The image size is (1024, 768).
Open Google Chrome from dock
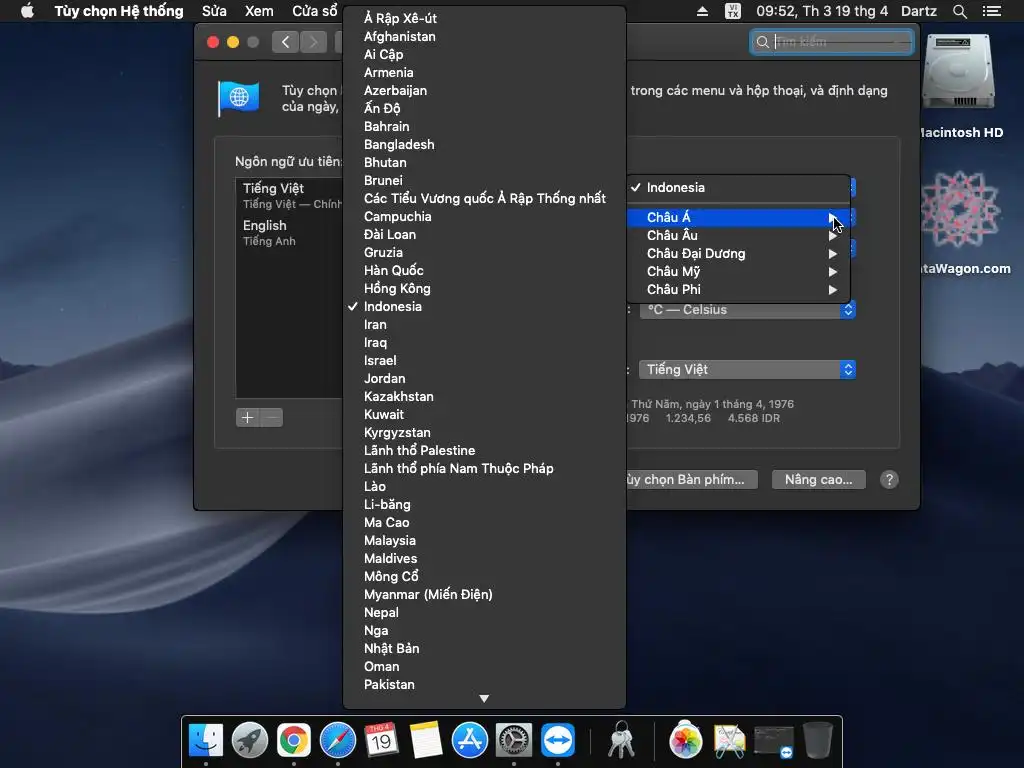tap(294, 741)
